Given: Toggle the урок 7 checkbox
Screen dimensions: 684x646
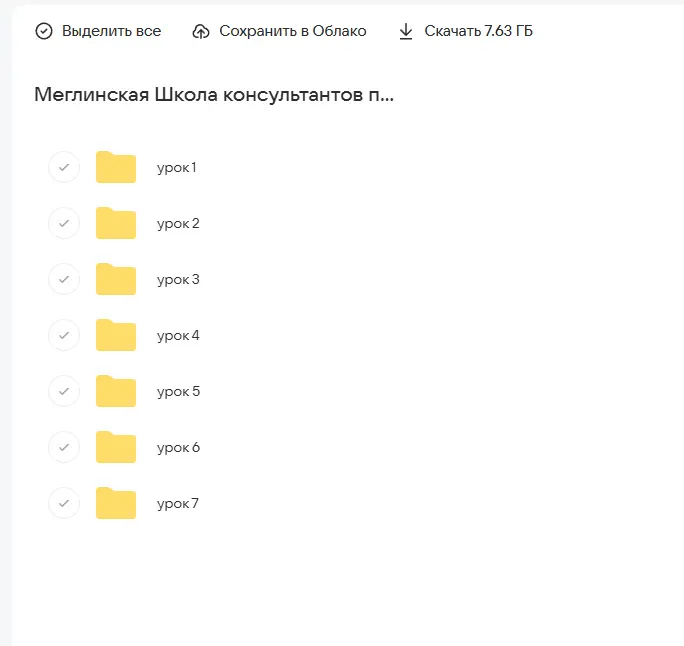Looking at the screenshot, I should (x=64, y=503).
